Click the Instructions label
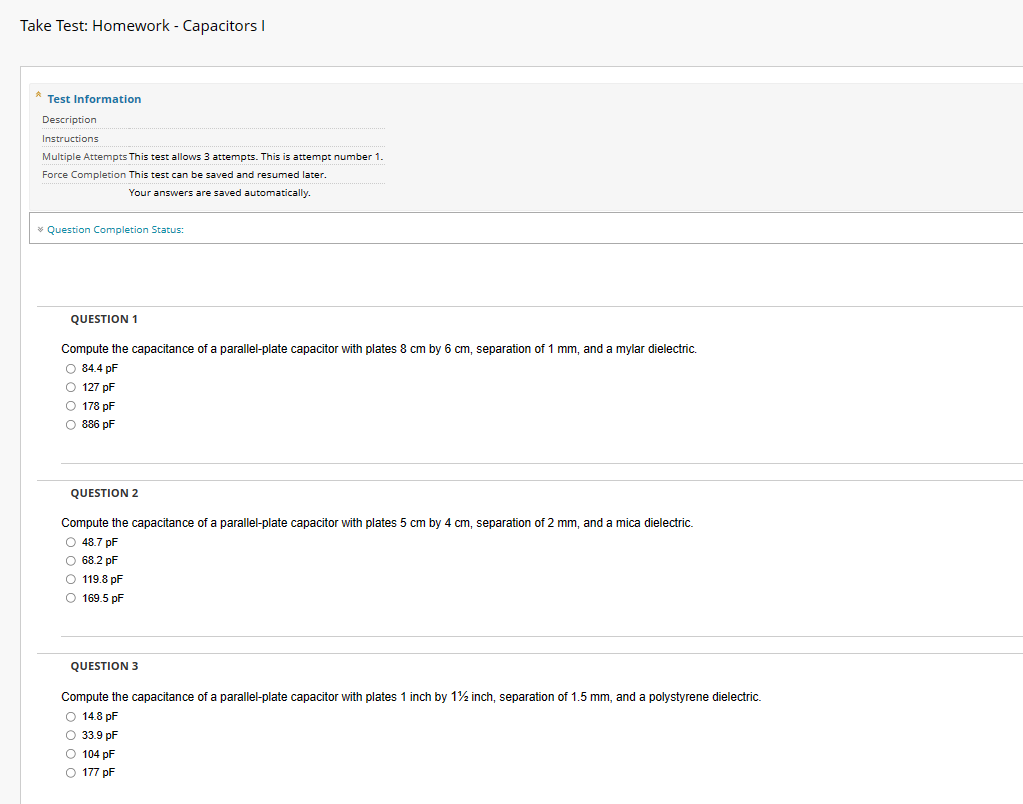The height and width of the screenshot is (804, 1023). (x=70, y=138)
